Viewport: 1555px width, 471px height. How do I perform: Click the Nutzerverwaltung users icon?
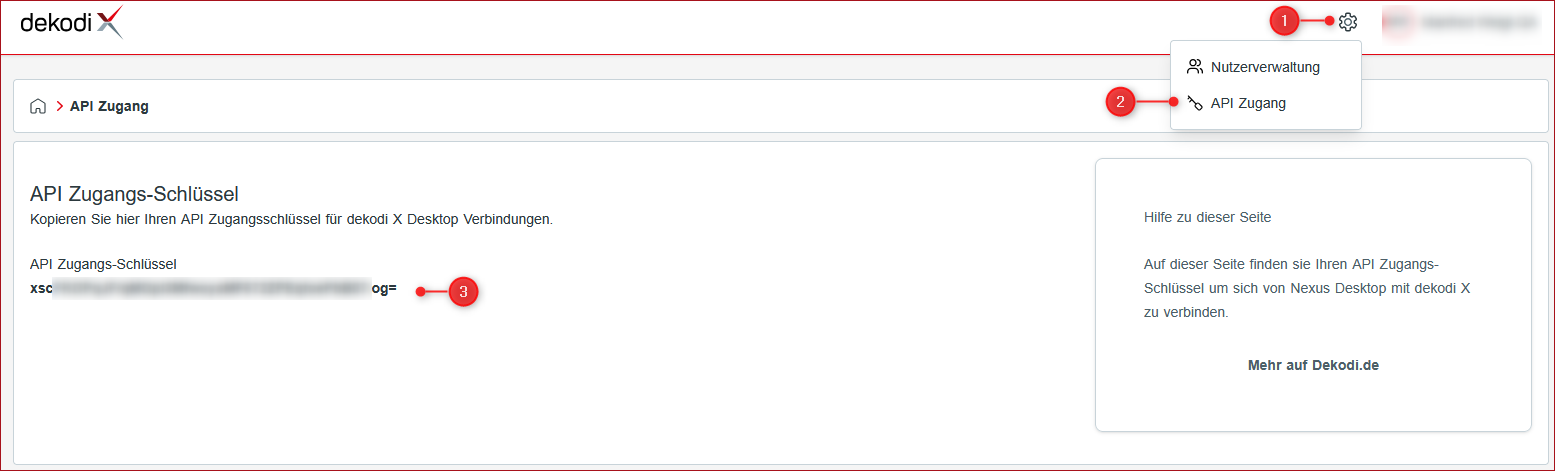coord(1194,67)
